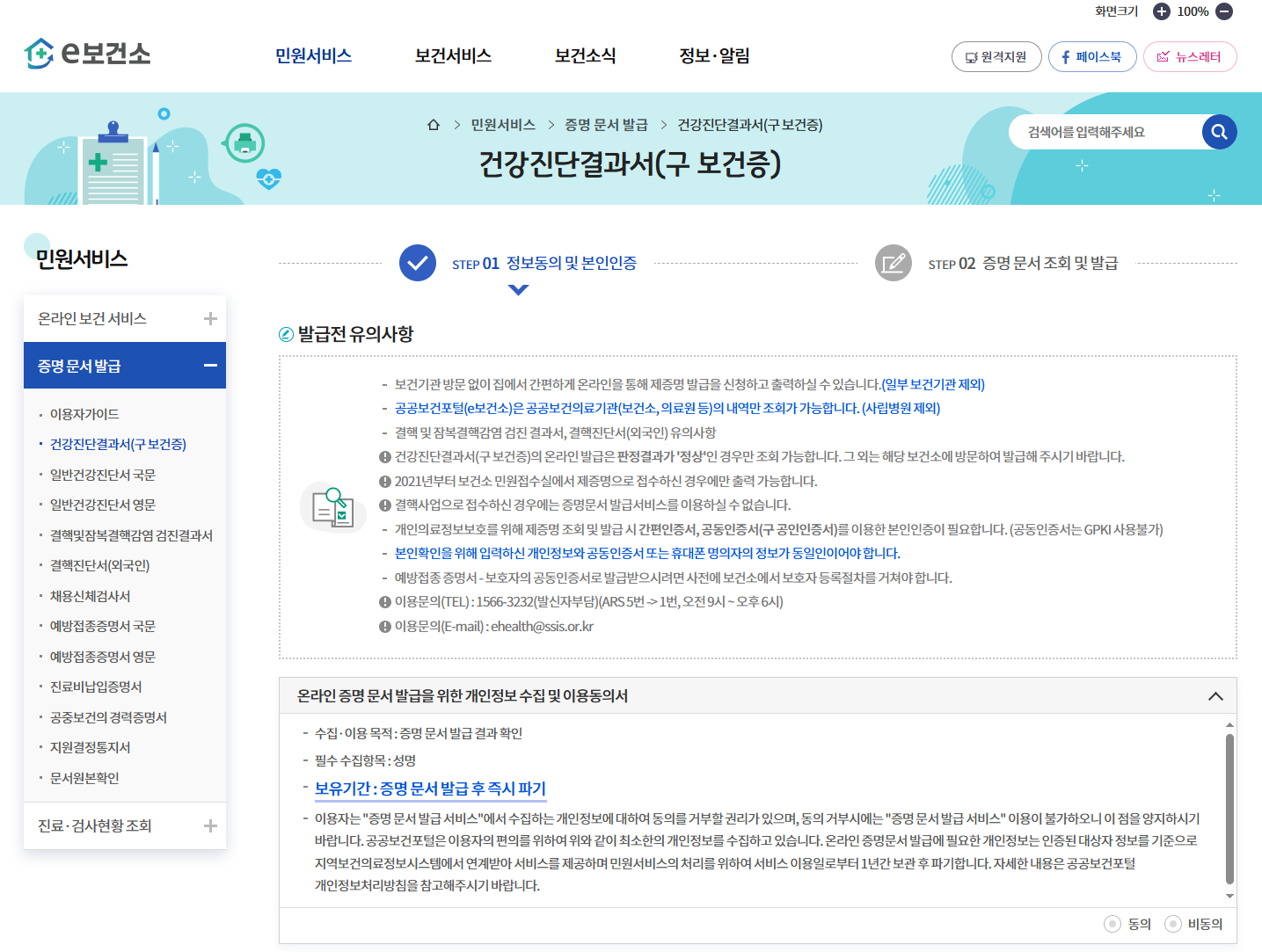Click 민원서비스 in the breadcrumb
This screenshot has height=952, width=1262.
click(x=503, y=125)
